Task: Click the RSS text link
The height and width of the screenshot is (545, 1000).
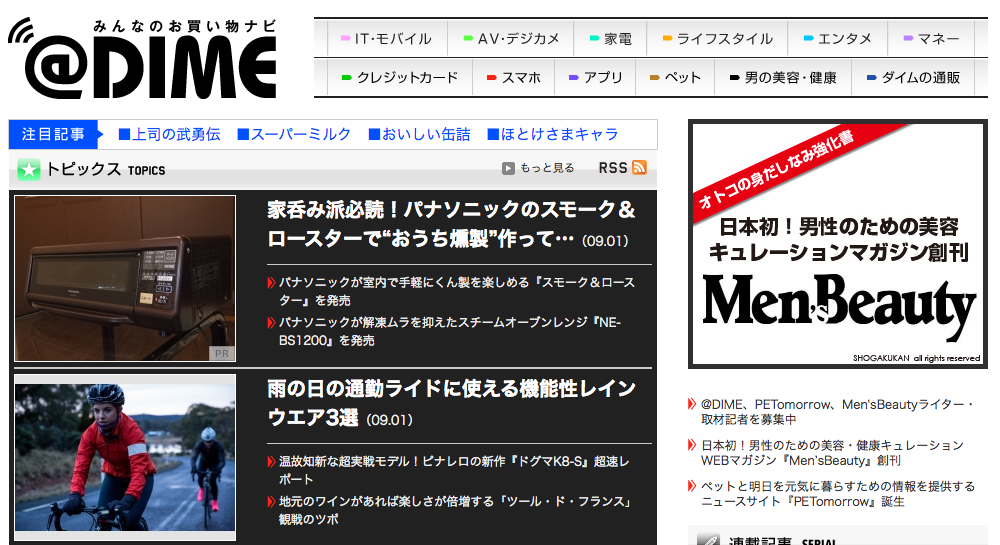Action: (613, 168)
